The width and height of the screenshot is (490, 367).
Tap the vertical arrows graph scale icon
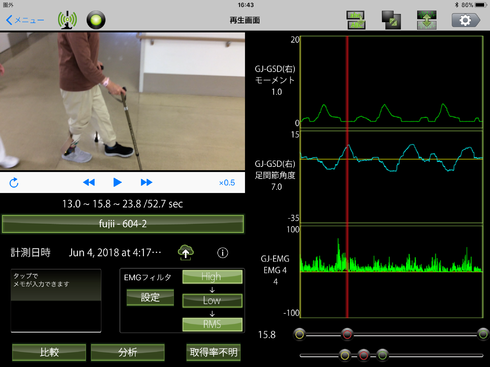[427, 20]
